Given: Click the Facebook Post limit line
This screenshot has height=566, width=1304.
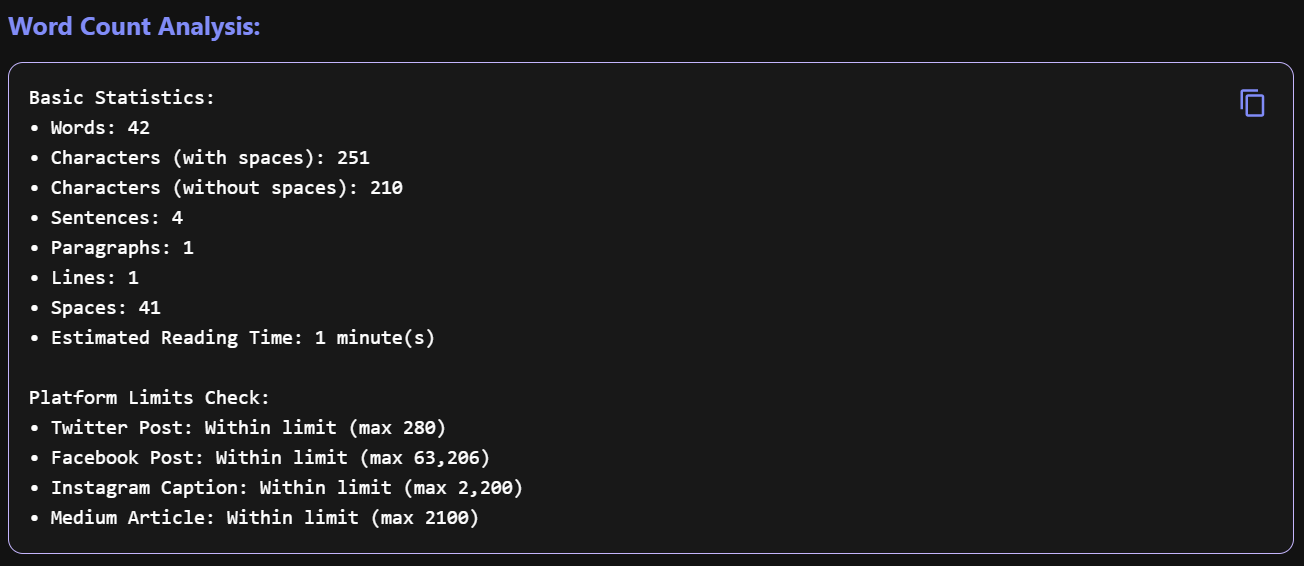Looking at the screenshot, I should [260, 458].
